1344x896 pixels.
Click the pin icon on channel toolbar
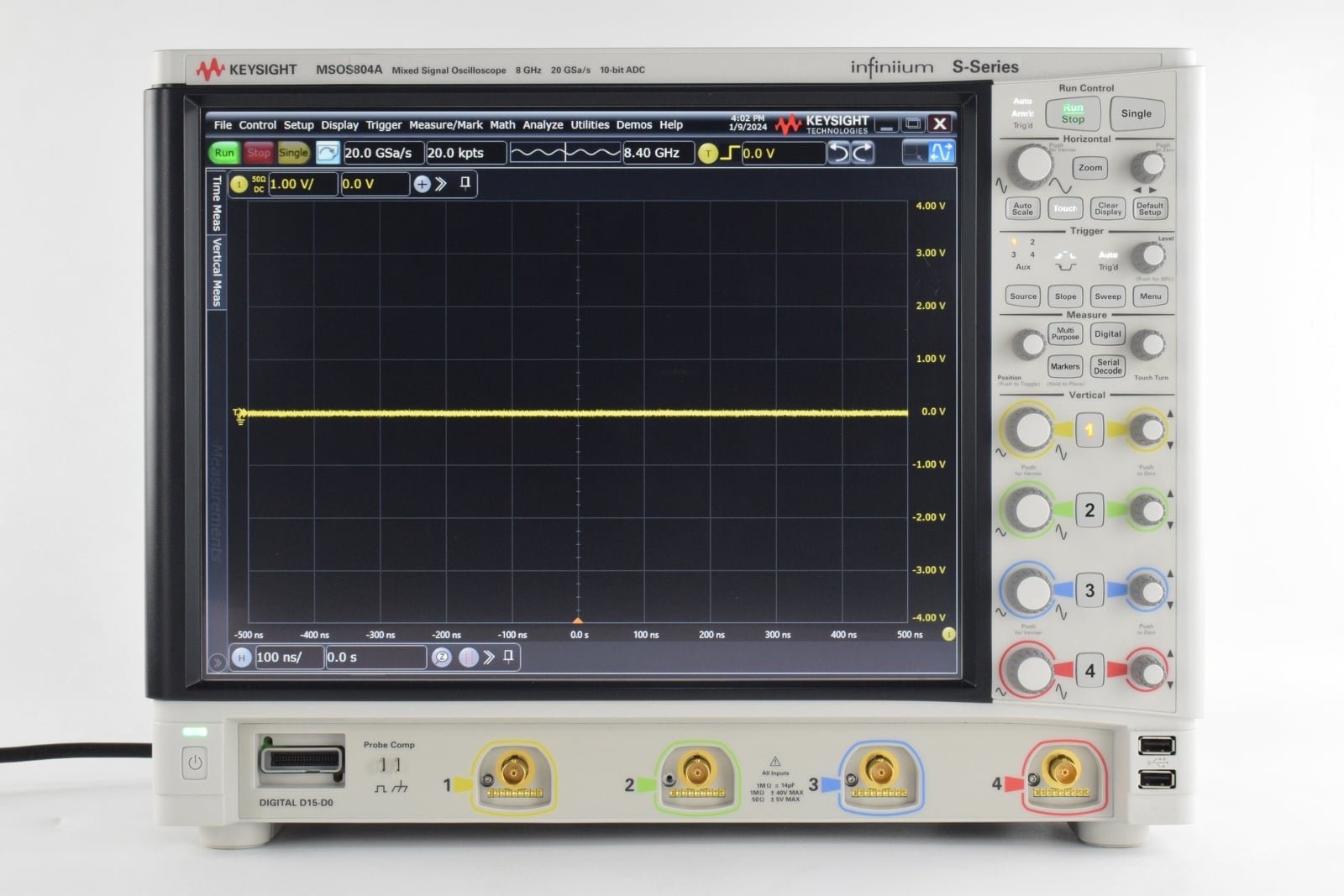tap(465, 183)
